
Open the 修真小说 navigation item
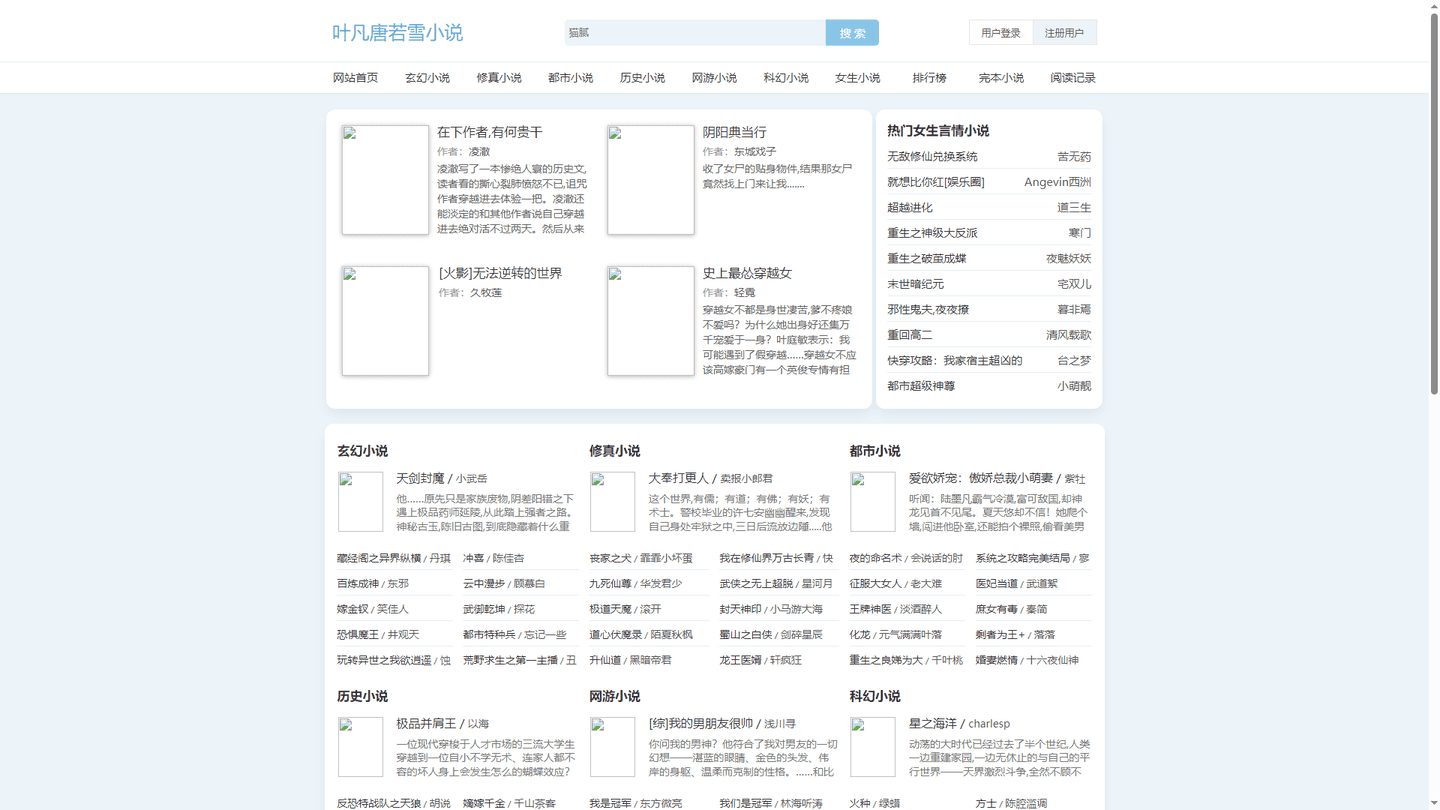click(499, 78)
